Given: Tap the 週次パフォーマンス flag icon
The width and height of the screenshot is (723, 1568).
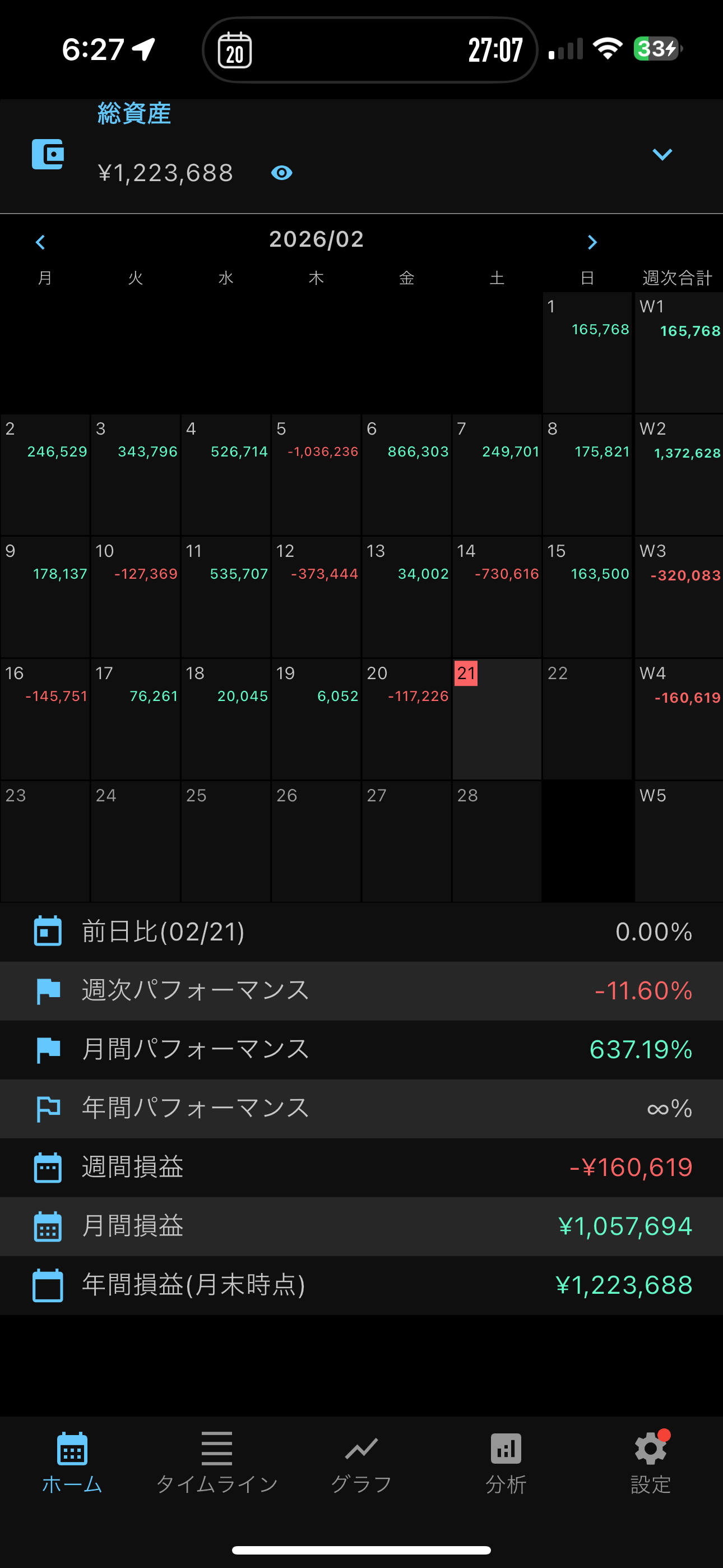Looking at the screenshot, I should 48,991.
